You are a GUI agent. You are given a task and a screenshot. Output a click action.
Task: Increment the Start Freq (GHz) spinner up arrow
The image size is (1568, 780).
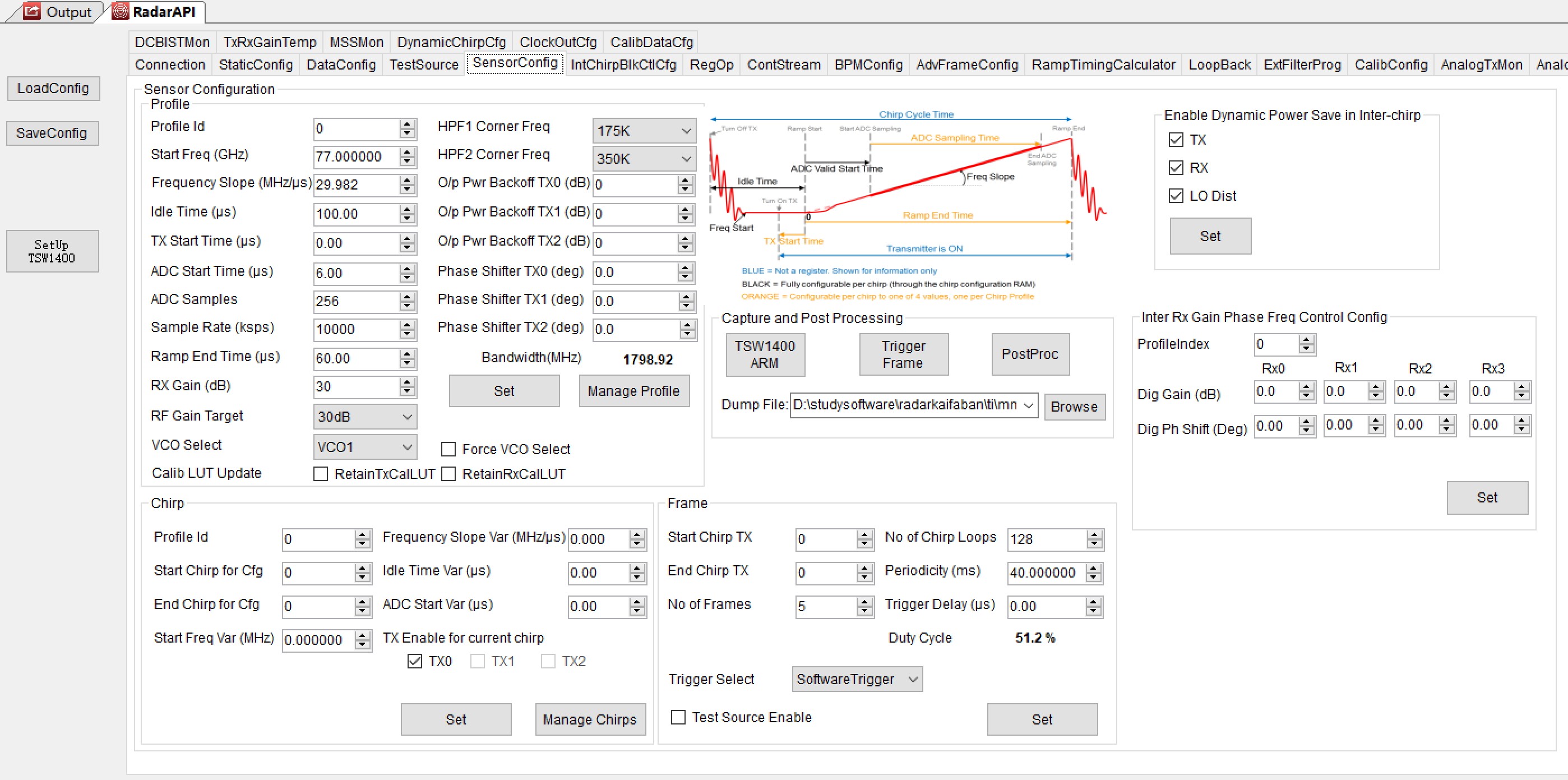pos(407,151)
